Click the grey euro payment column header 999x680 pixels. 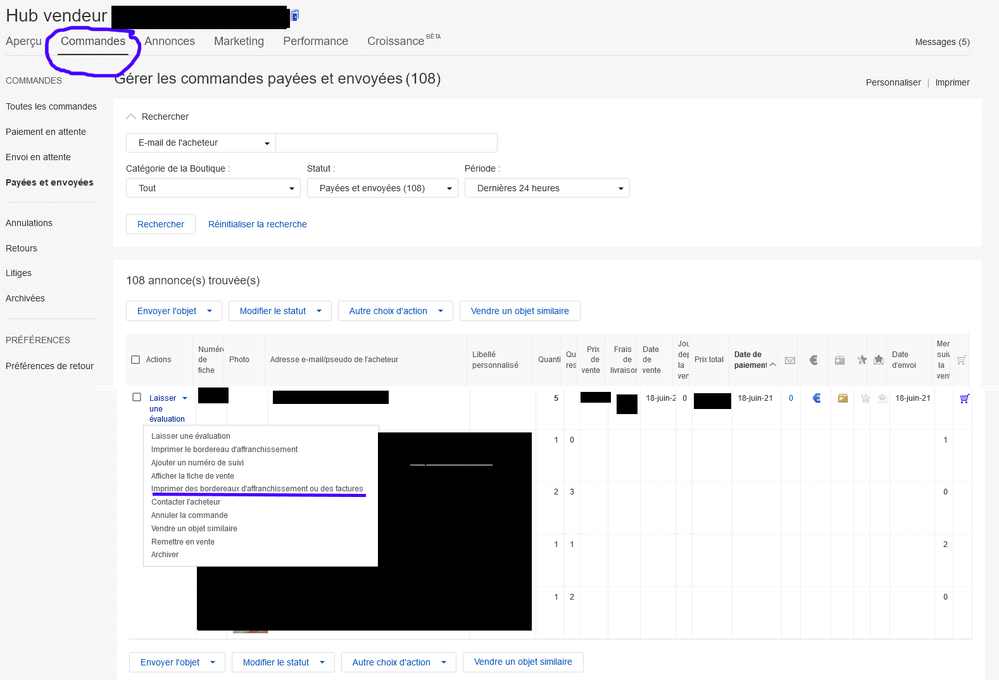pyautogui.click(x=814, y=360)
